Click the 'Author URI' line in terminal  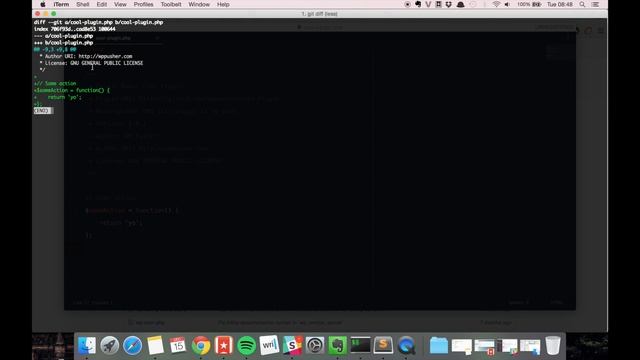pos(86,56)
